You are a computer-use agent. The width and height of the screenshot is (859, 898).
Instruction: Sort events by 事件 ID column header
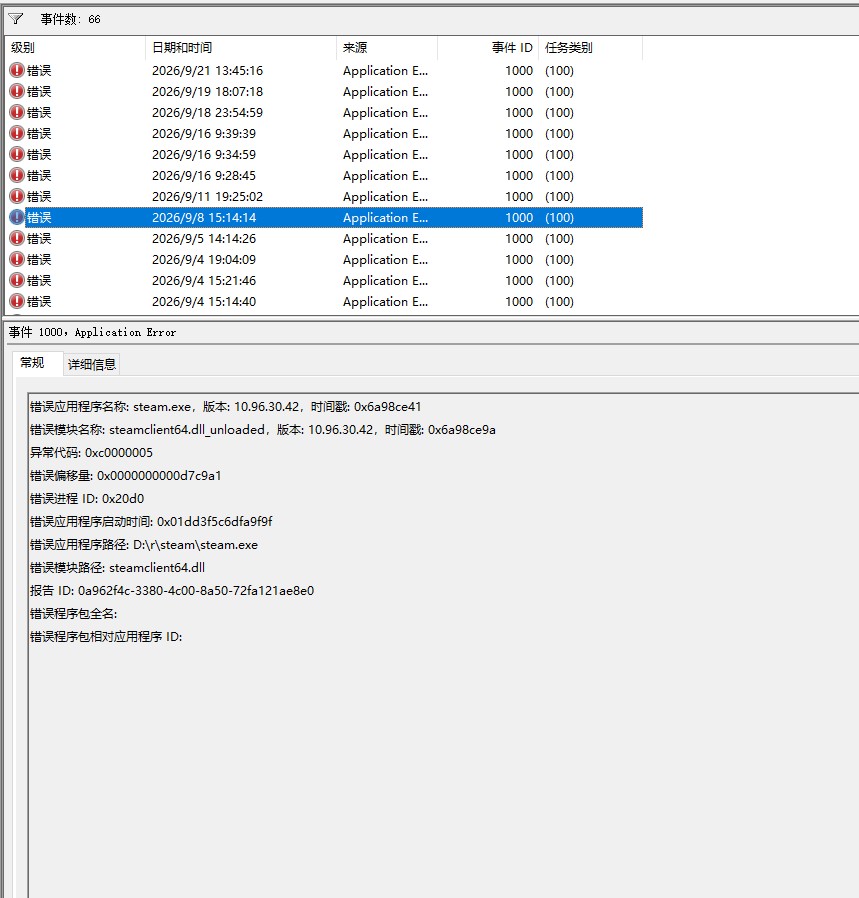point(488,48)
